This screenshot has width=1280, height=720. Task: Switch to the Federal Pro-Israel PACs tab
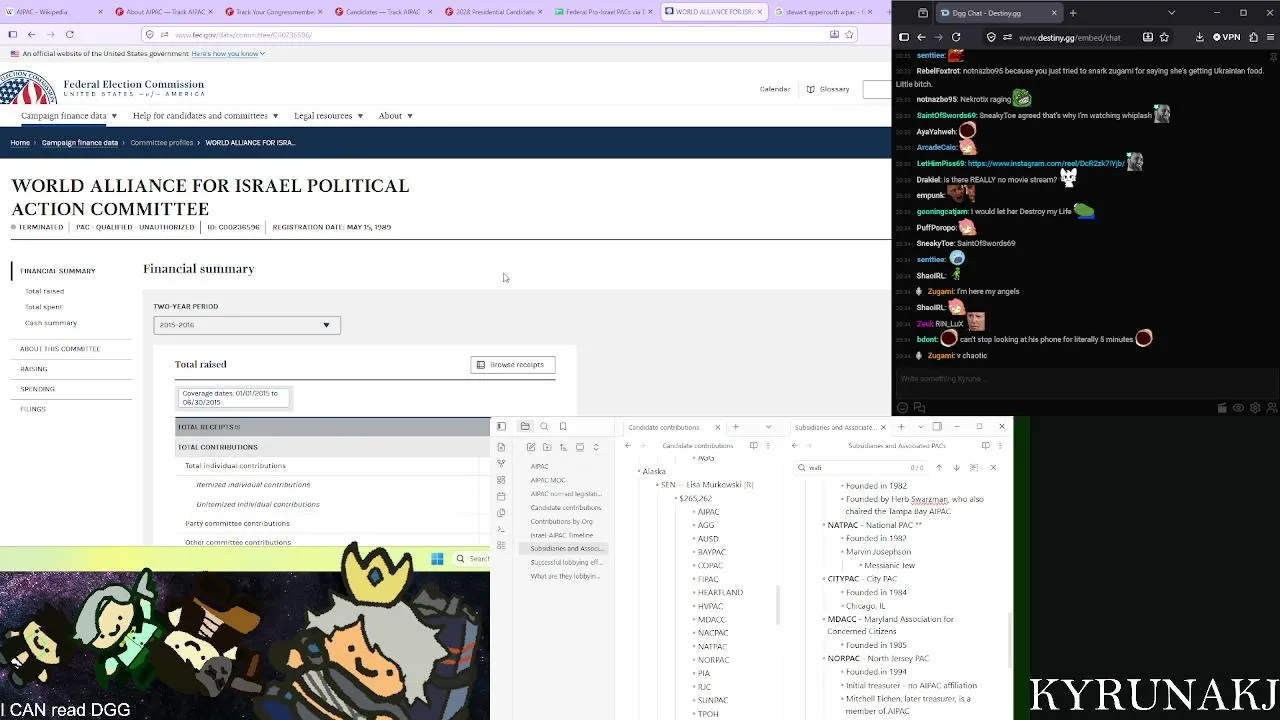coord(606,12)
